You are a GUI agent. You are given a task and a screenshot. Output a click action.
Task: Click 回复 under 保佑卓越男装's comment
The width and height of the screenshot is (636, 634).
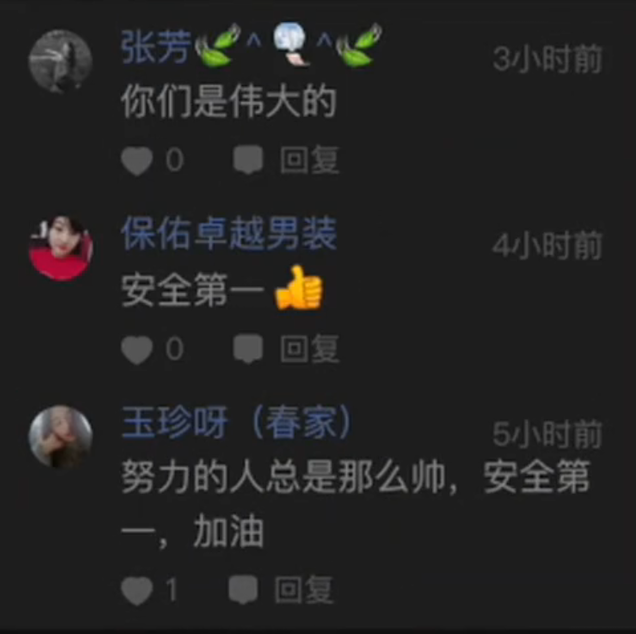click(x=309, y=349)
